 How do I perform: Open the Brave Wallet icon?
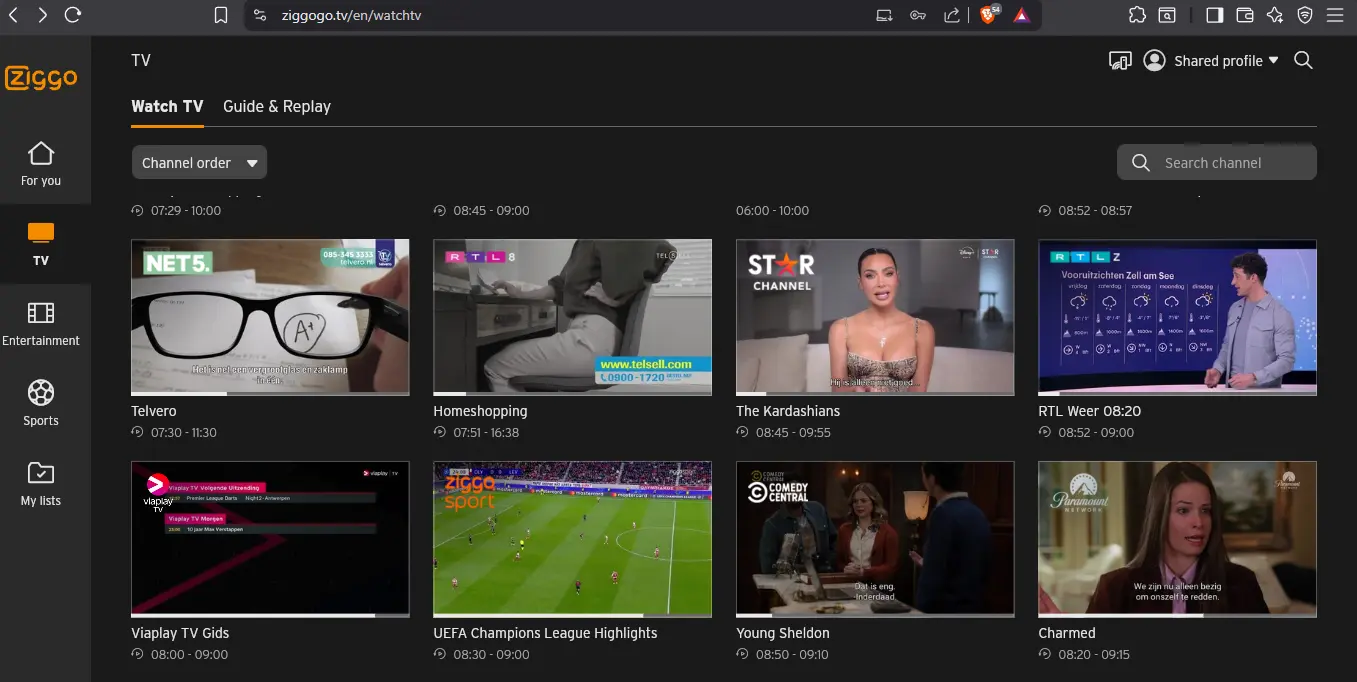(x=1245, y=15)
